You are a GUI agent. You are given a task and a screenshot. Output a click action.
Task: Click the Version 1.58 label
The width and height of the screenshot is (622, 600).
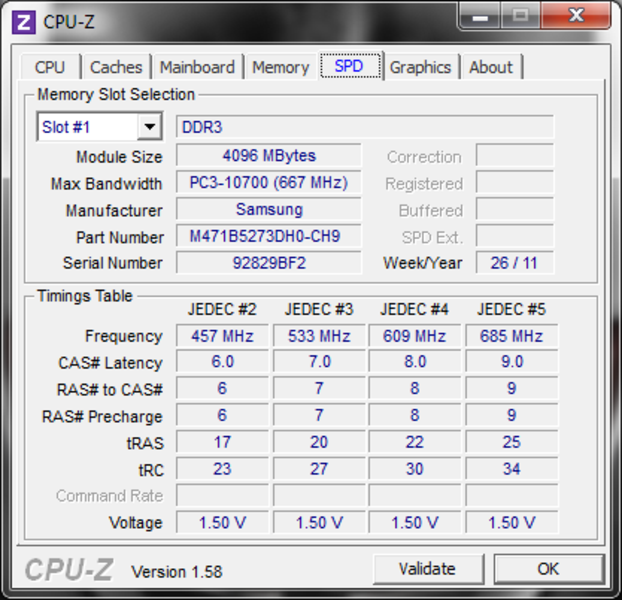point(177,571)
